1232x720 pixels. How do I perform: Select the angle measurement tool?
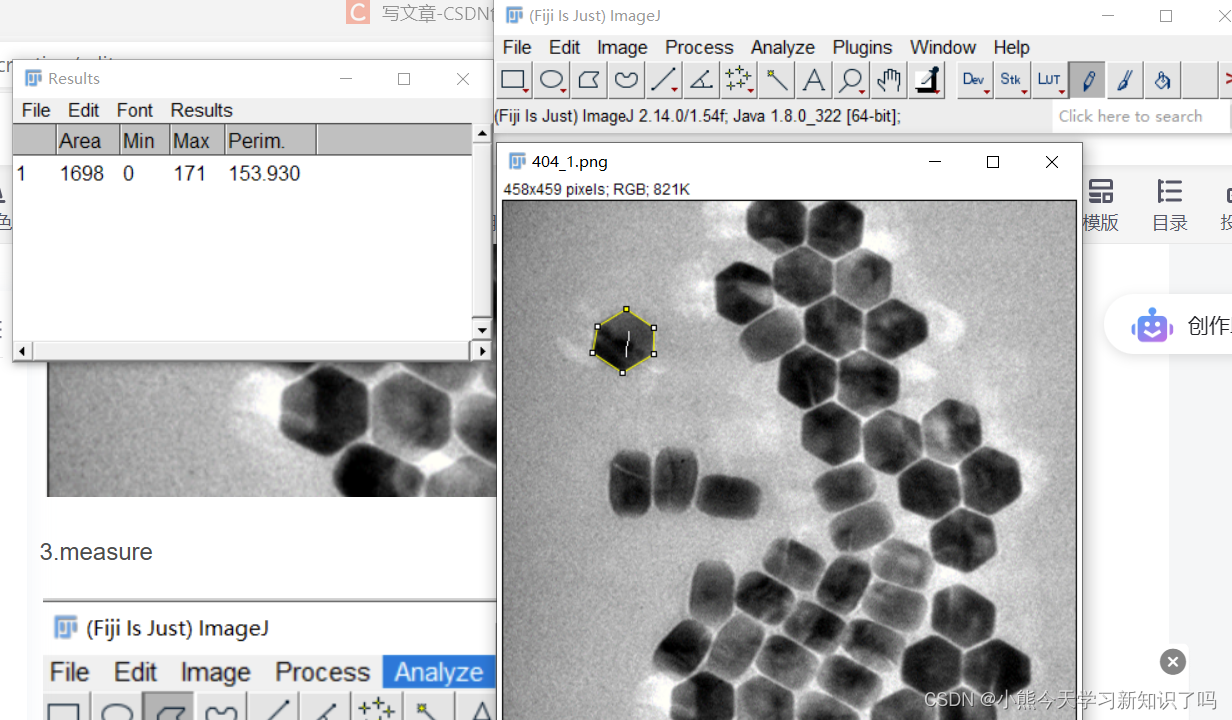tap(701, 80)
